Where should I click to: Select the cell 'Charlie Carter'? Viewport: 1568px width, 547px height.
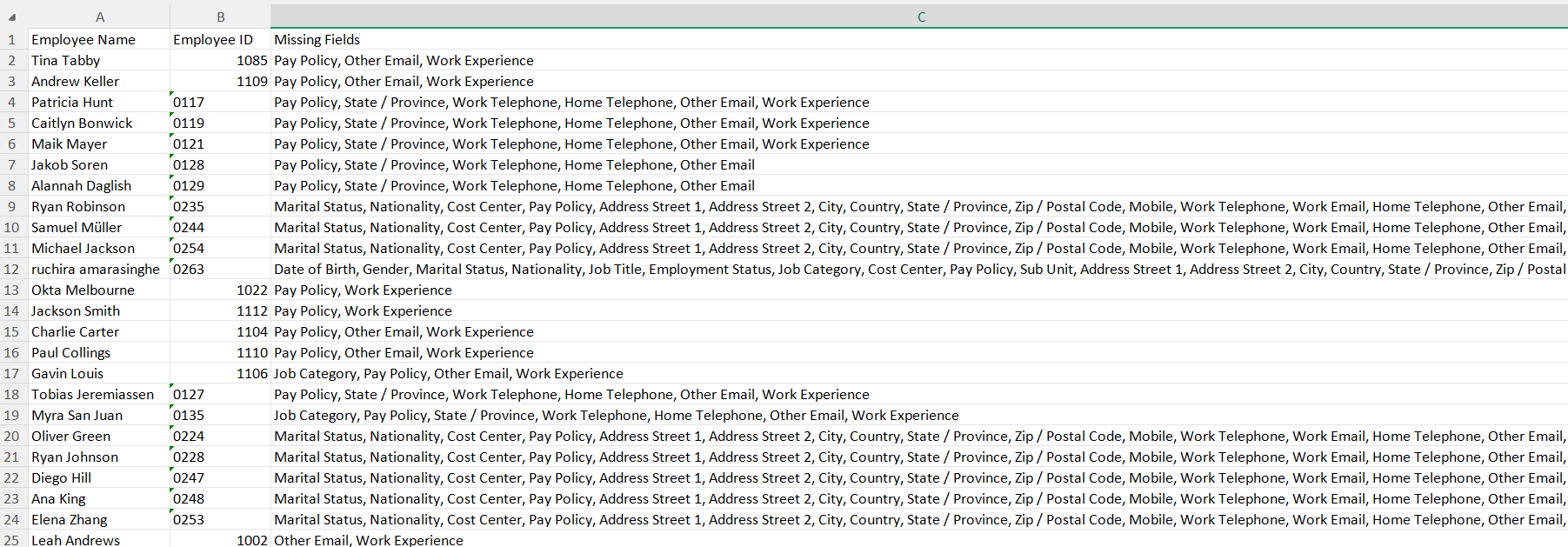tap(99, 331)
